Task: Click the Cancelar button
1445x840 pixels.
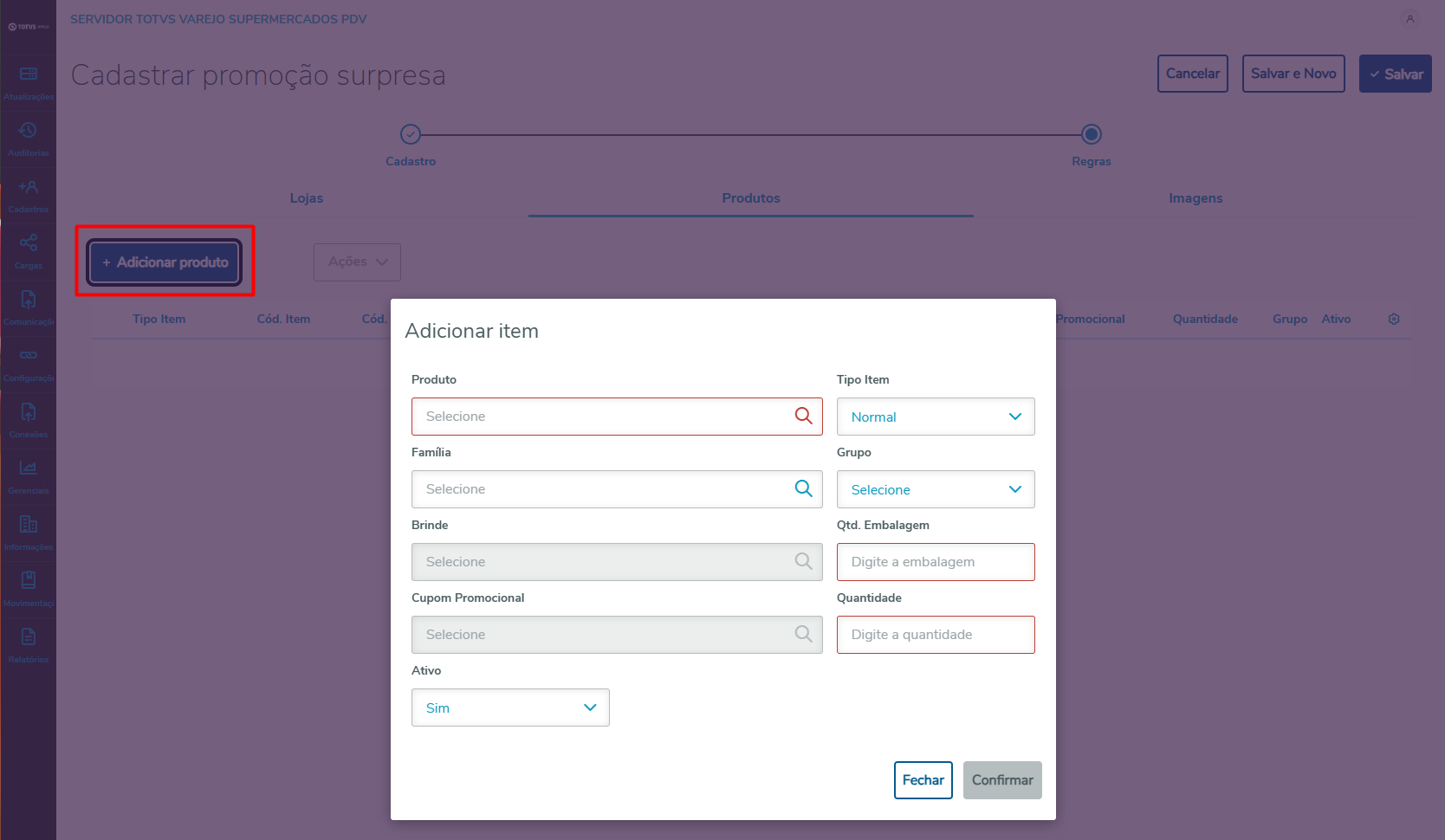Action: pos(1192,74)
